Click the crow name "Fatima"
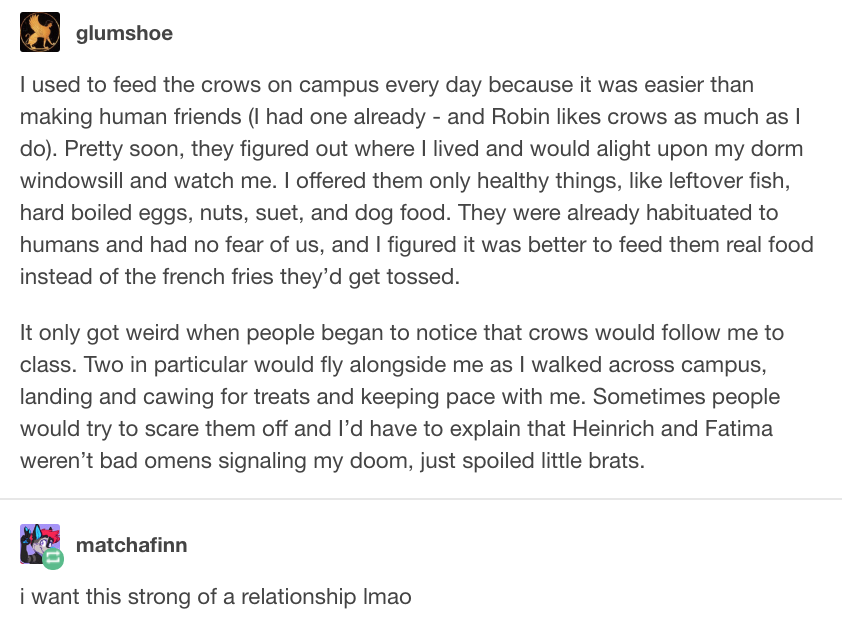This screenshot has height=626, width=842. pos(739,428)
